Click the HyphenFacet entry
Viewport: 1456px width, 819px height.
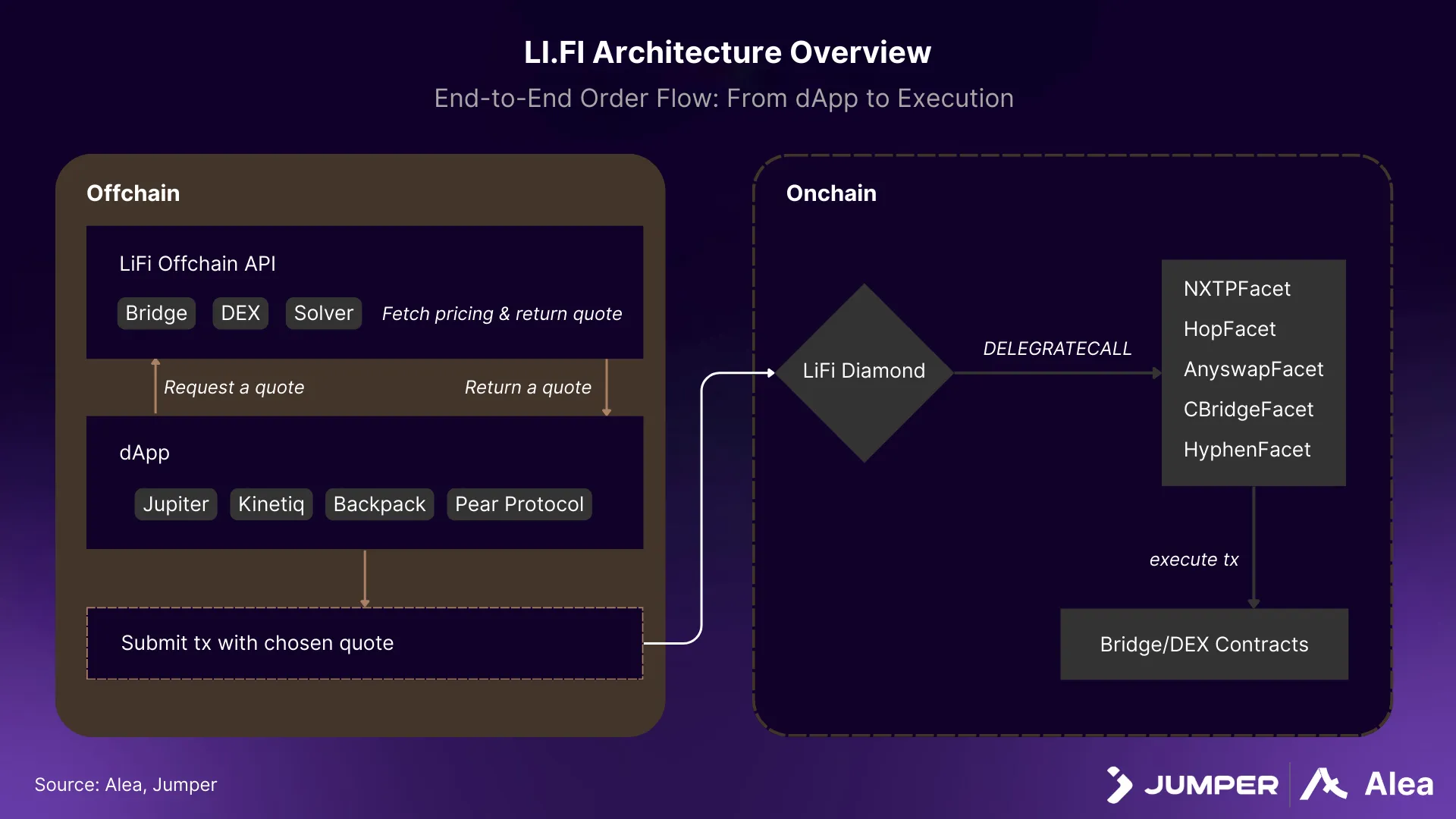(1247, 450)
